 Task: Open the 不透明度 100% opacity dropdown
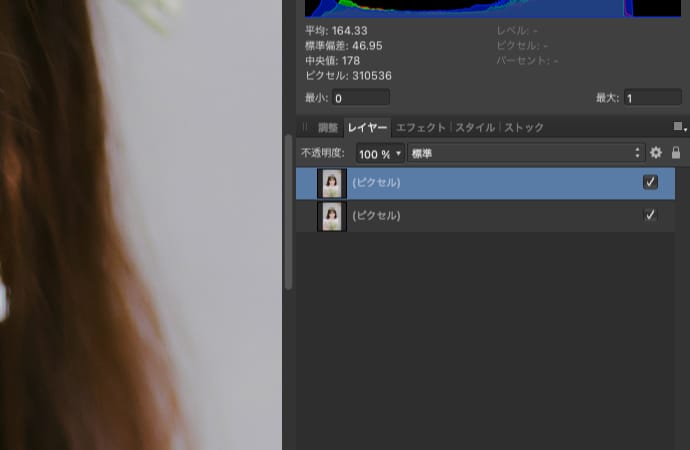380,154
